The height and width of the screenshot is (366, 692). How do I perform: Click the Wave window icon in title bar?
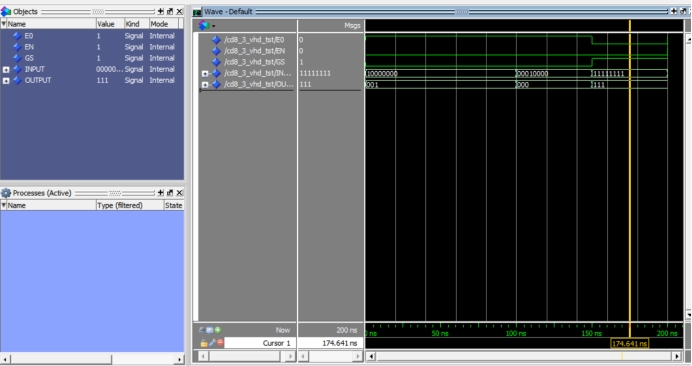pyautogui.click(x=197, y=12)
